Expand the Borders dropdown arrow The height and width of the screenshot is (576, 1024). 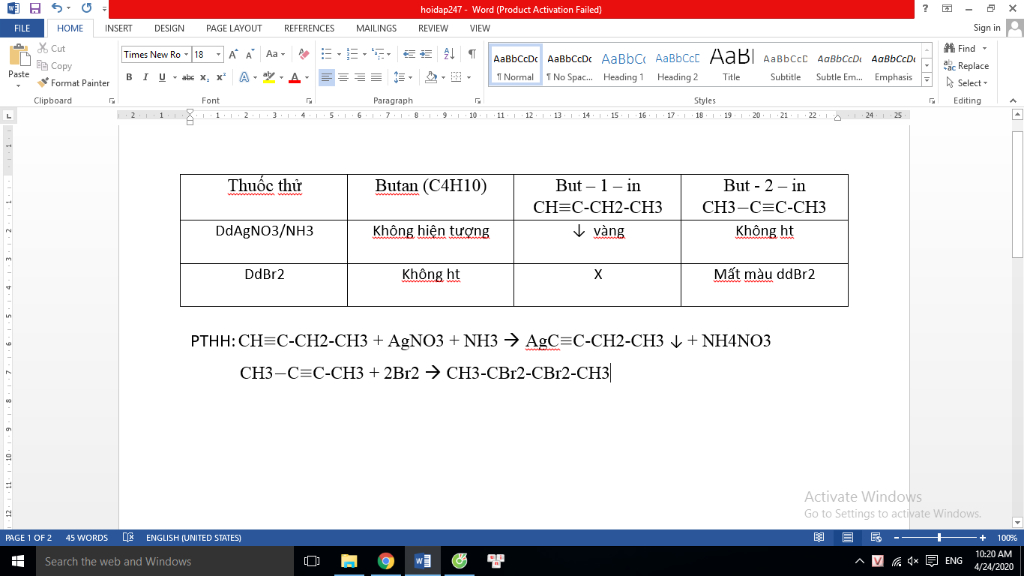[x=469, y=78]
